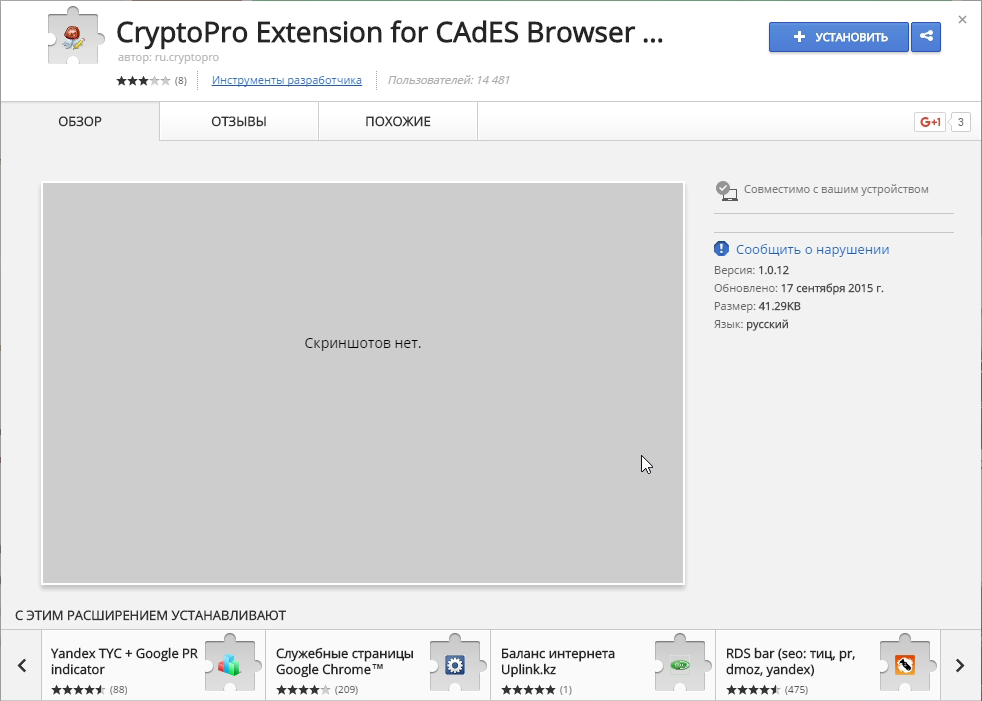Open Инструменты разработчика category link
The image size is (982, 701).
[x=286, y=80]
